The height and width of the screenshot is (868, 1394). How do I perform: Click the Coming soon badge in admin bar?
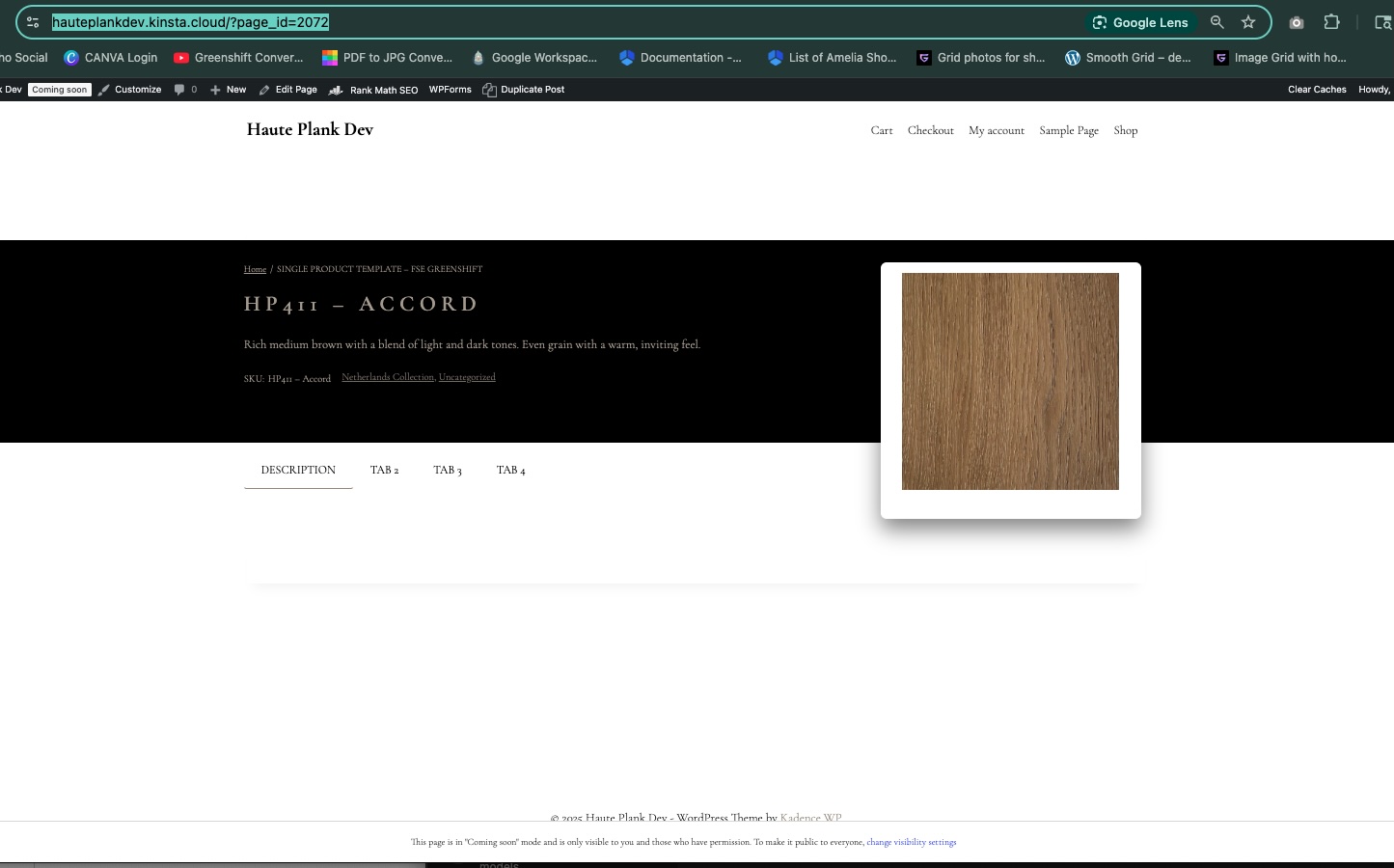(x=59, y=90)
